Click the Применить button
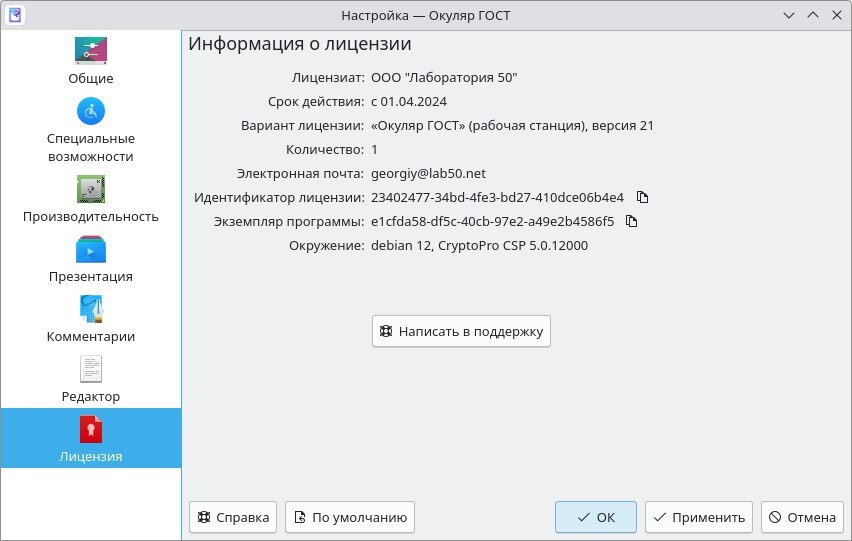This screenshot has width=852, height=541. pos(699,517)
